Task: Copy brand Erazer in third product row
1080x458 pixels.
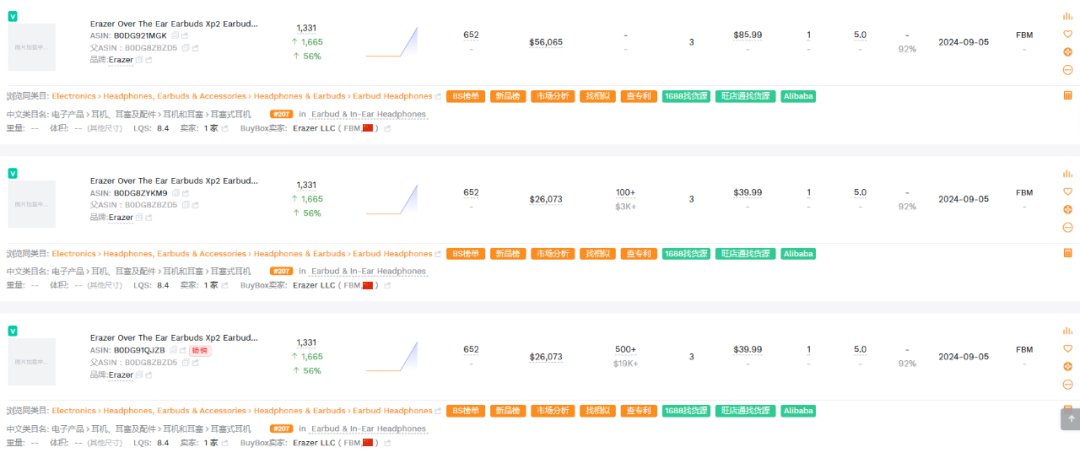Action: pos(139,375)
